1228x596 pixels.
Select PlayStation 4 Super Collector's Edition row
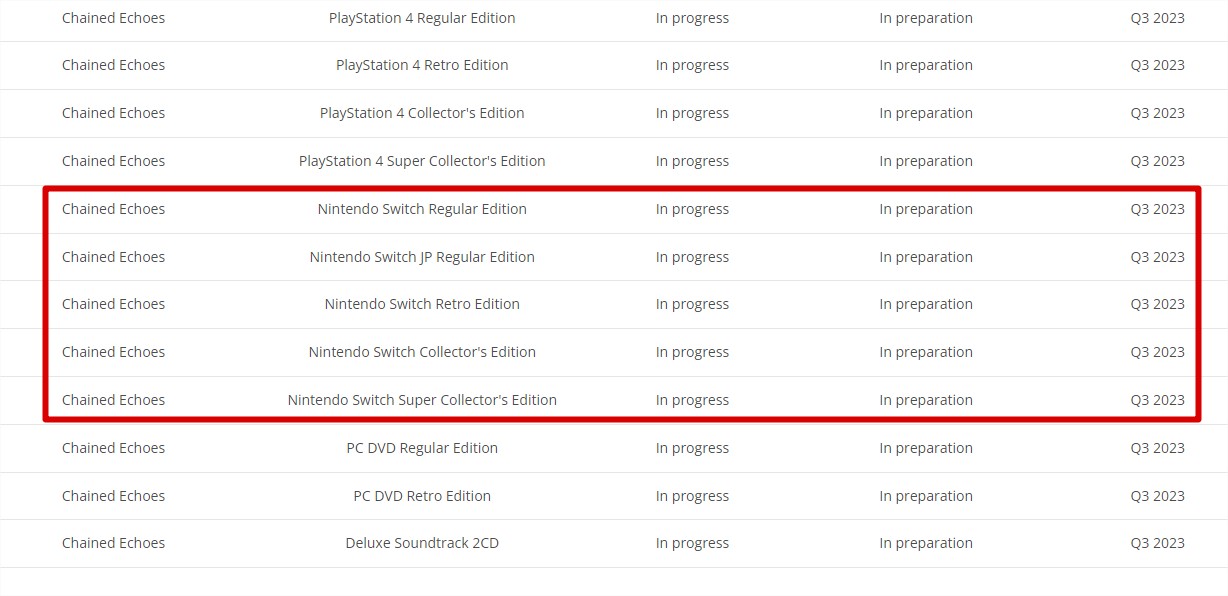(x=422, y=161)
